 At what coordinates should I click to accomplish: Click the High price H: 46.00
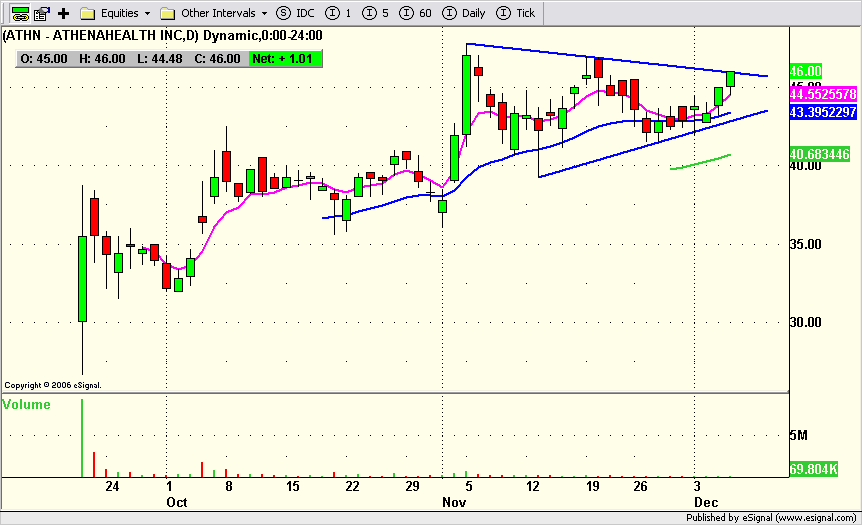point(102,59)
